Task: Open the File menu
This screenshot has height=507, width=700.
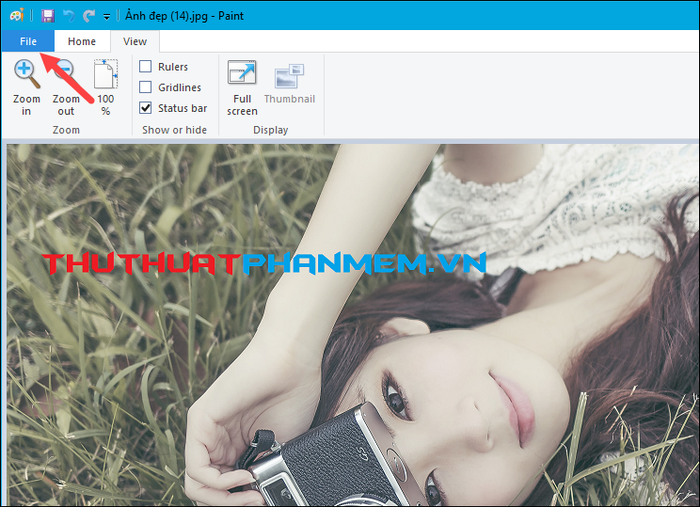Action: click(26, 41)
